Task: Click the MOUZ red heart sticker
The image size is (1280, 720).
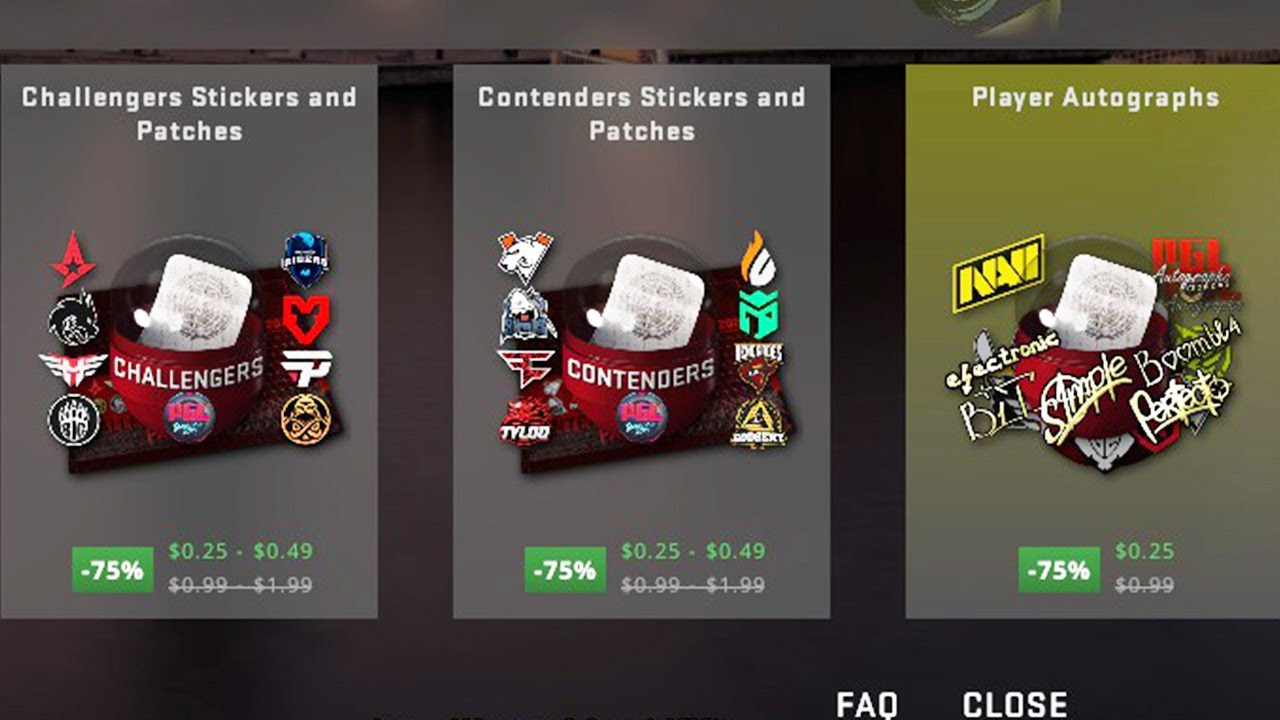Action: pos(305,320)
